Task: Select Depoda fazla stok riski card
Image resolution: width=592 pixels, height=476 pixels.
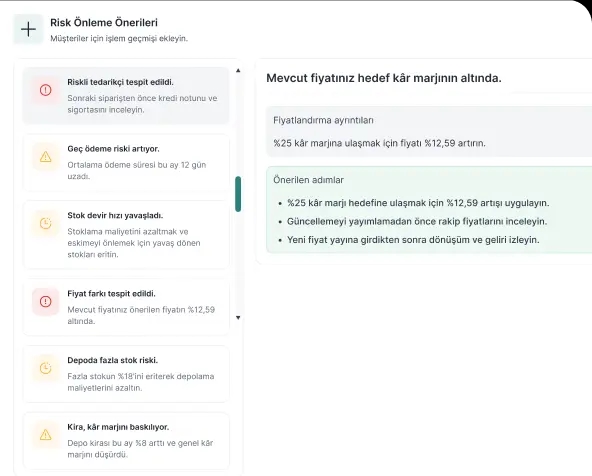Action: 126,374
